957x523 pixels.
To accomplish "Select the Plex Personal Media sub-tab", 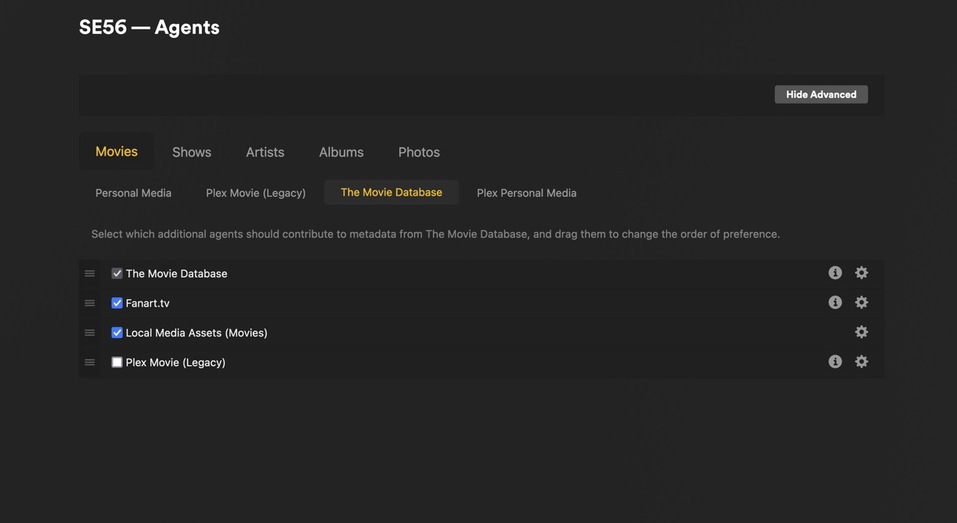I will [x=527, y=193].
